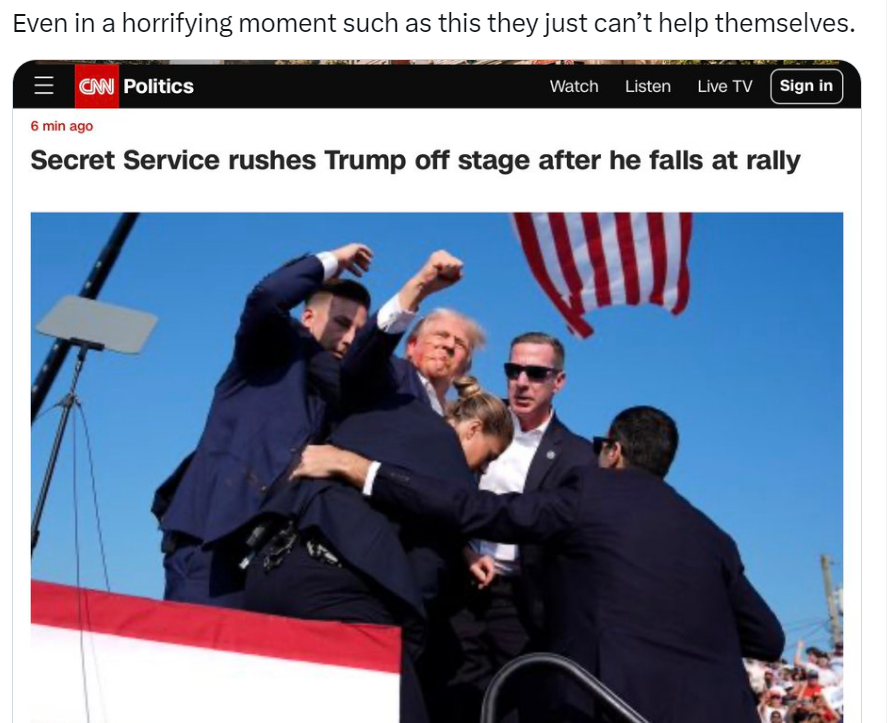Click the red CNN logo
The image size is (892, 723).
(x=97, y=86)
